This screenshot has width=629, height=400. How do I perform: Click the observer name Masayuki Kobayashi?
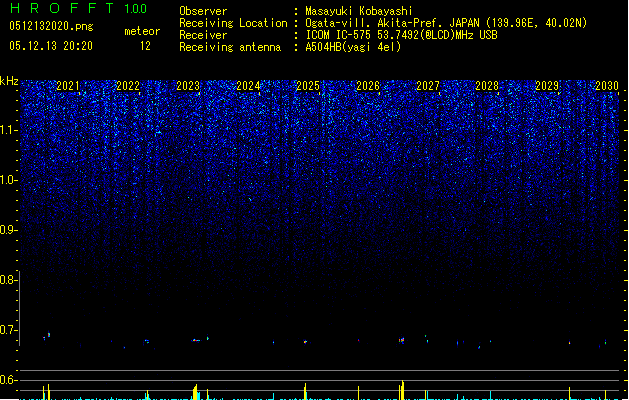pyautogui.click(x=359, y=11)
